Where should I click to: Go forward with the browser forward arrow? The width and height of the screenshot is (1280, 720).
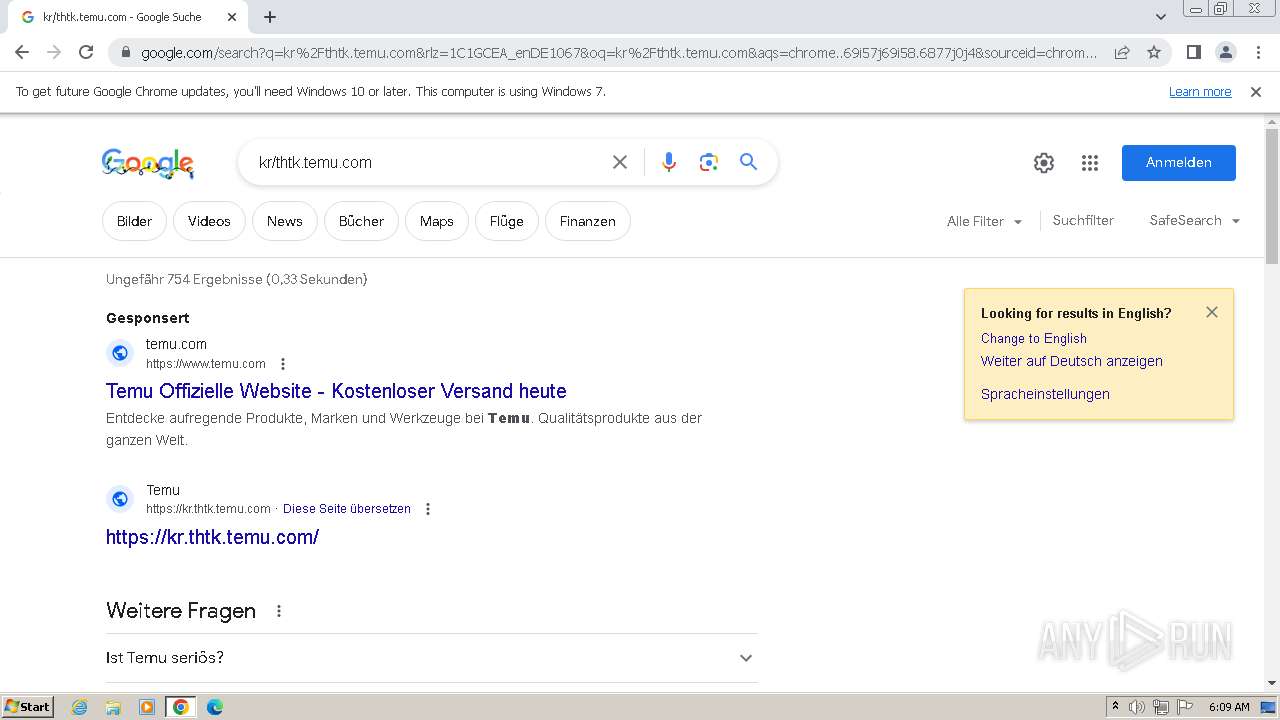coord(54,52)
